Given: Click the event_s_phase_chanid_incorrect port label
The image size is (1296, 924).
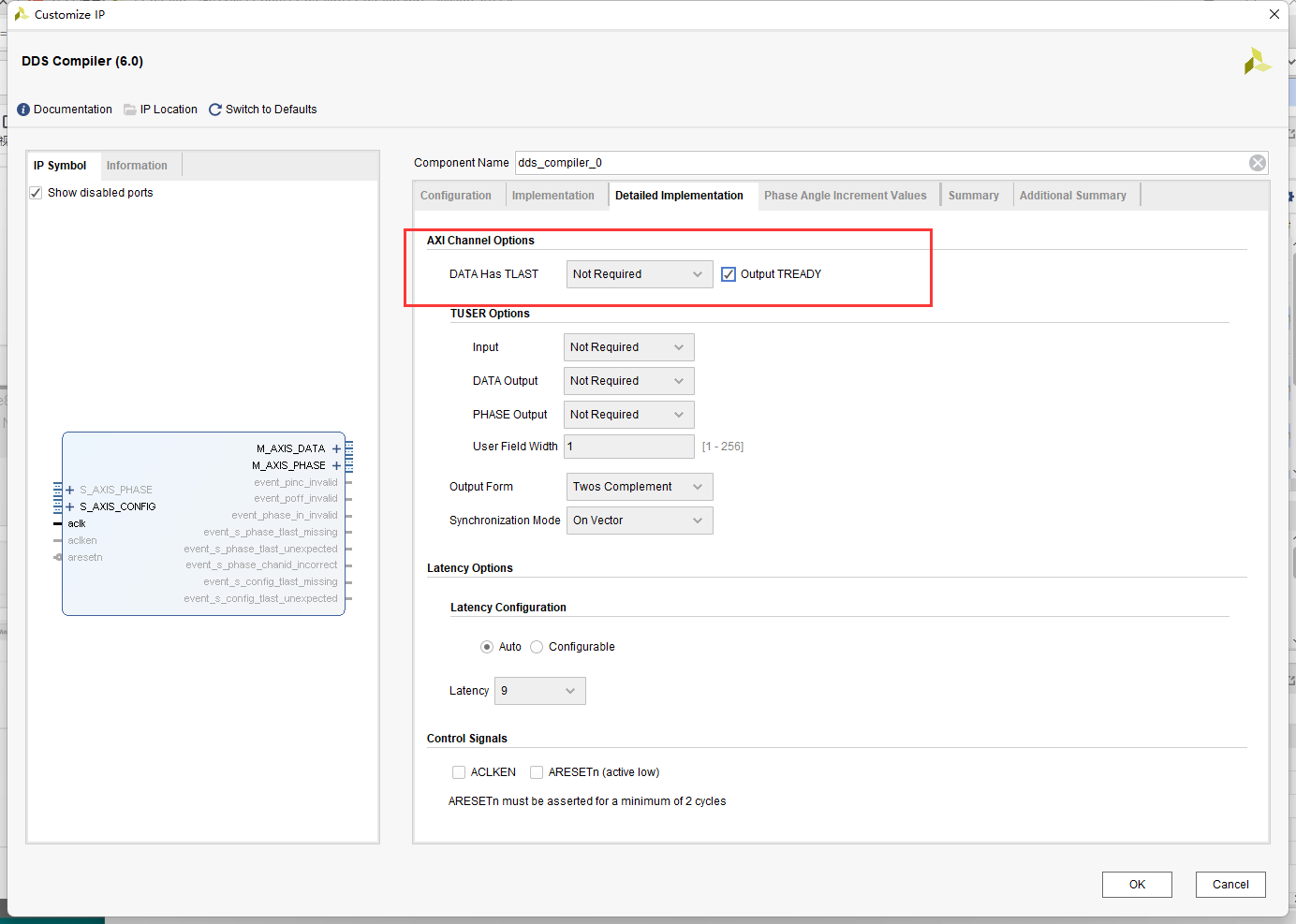Looking at the screenshot, I should tap(261, 565).
